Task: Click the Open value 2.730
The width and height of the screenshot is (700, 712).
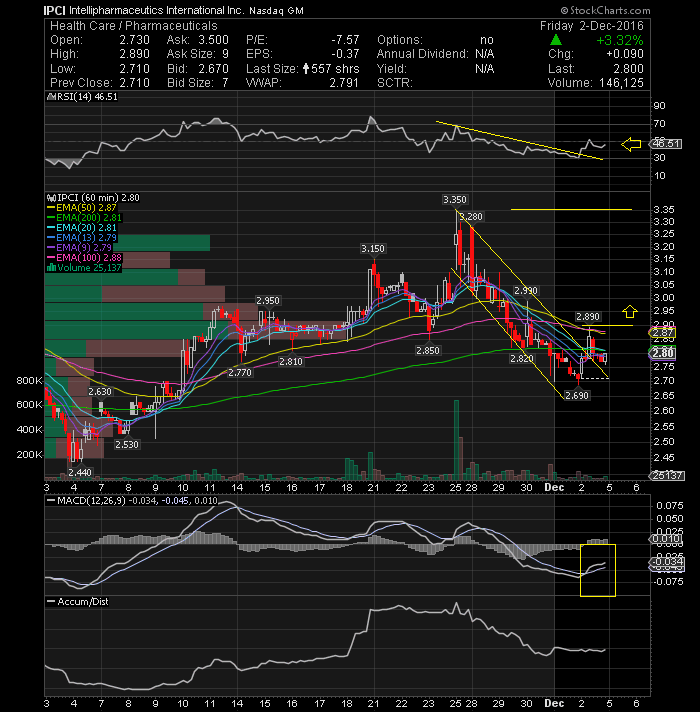Action: pyautogui.click(x=134, y=40)
